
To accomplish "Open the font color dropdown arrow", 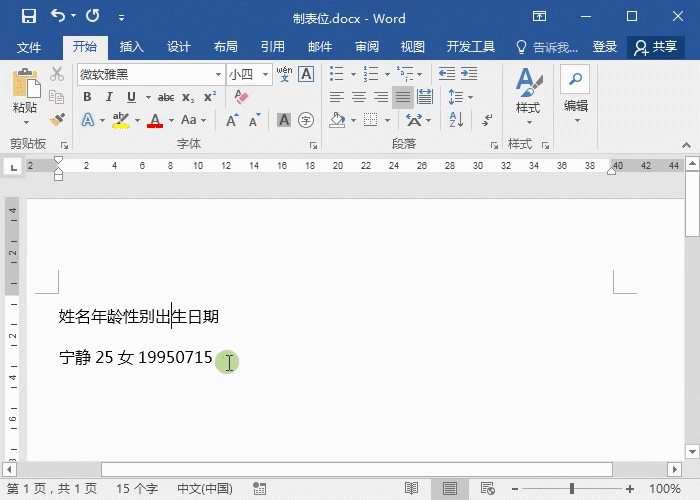I will [x=171, y=120].
